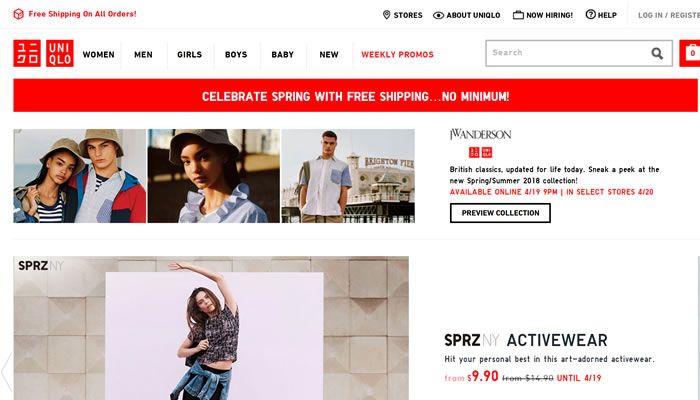Click the About Uniqlo eye icon

[438, 15]
